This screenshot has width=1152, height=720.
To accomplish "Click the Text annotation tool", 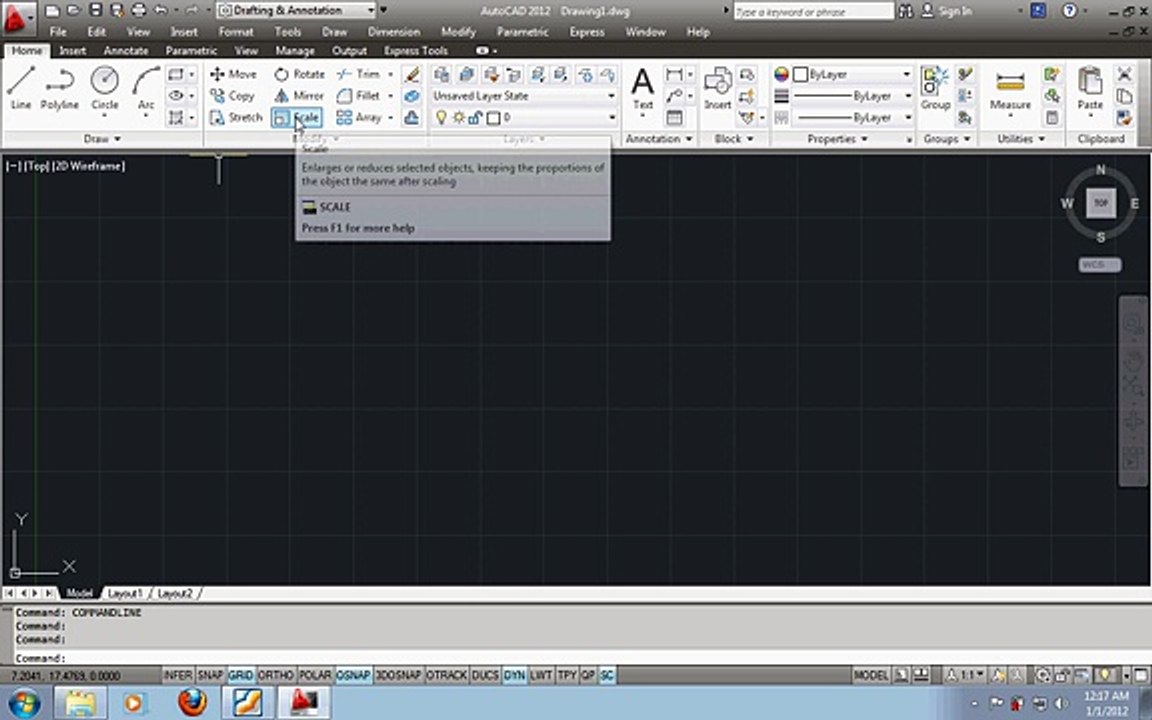I will click(x=643, y=89).
